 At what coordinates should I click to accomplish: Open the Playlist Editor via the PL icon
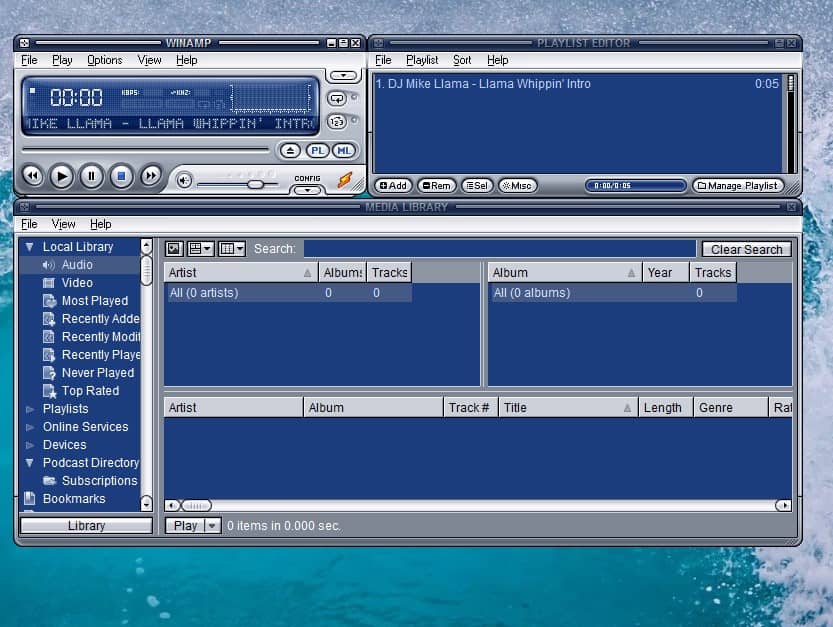(319, 150)
